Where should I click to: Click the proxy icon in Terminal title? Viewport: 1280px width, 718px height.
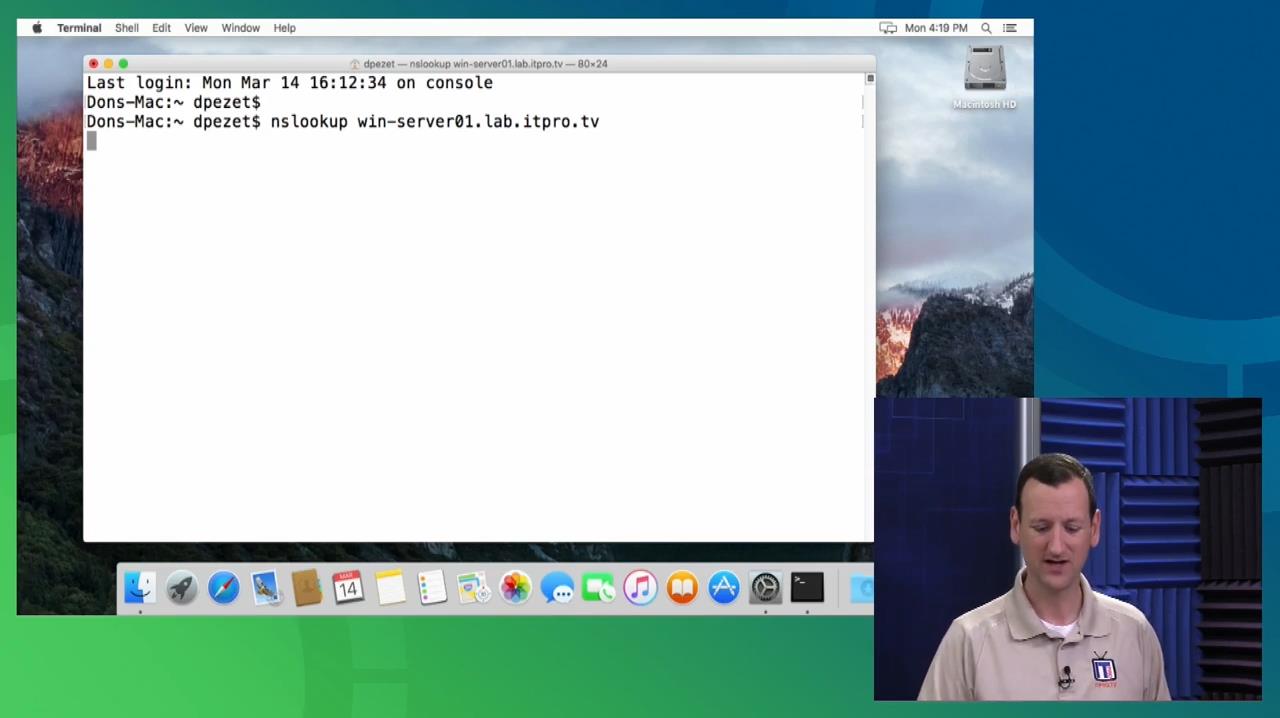354,64
